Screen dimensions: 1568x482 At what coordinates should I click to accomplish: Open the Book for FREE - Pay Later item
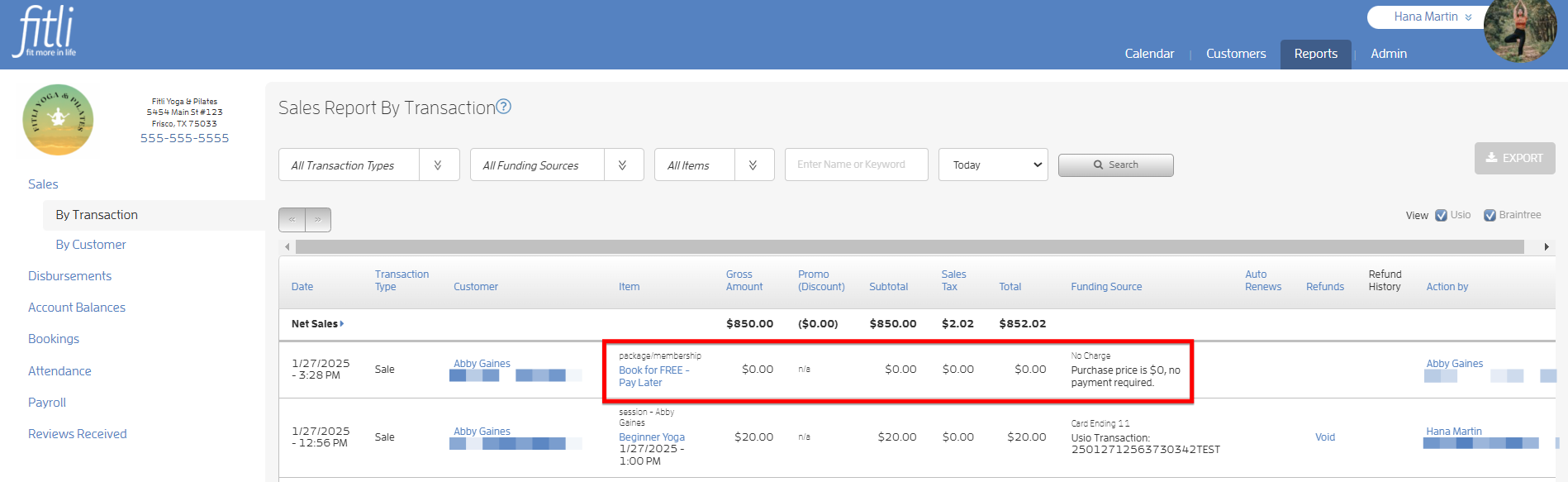tap(653, 376)
